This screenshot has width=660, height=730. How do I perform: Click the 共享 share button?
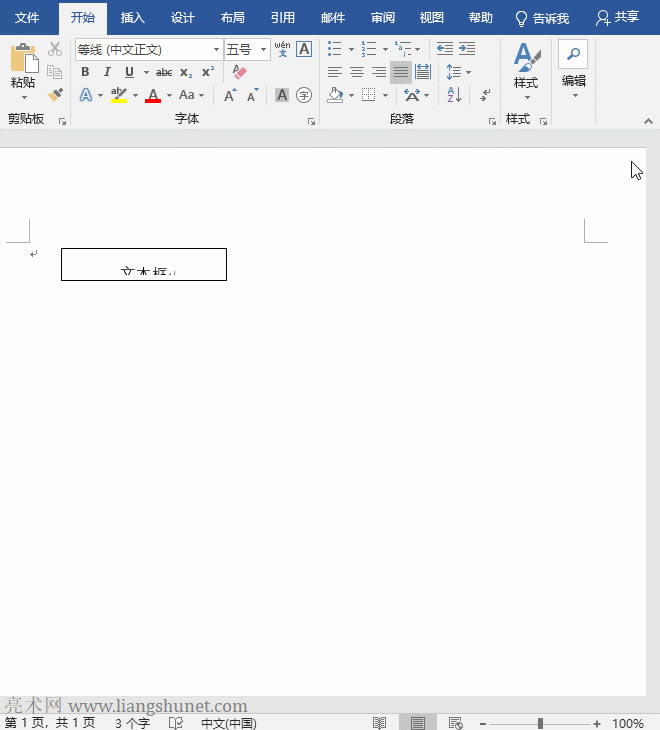click(617, 18)
